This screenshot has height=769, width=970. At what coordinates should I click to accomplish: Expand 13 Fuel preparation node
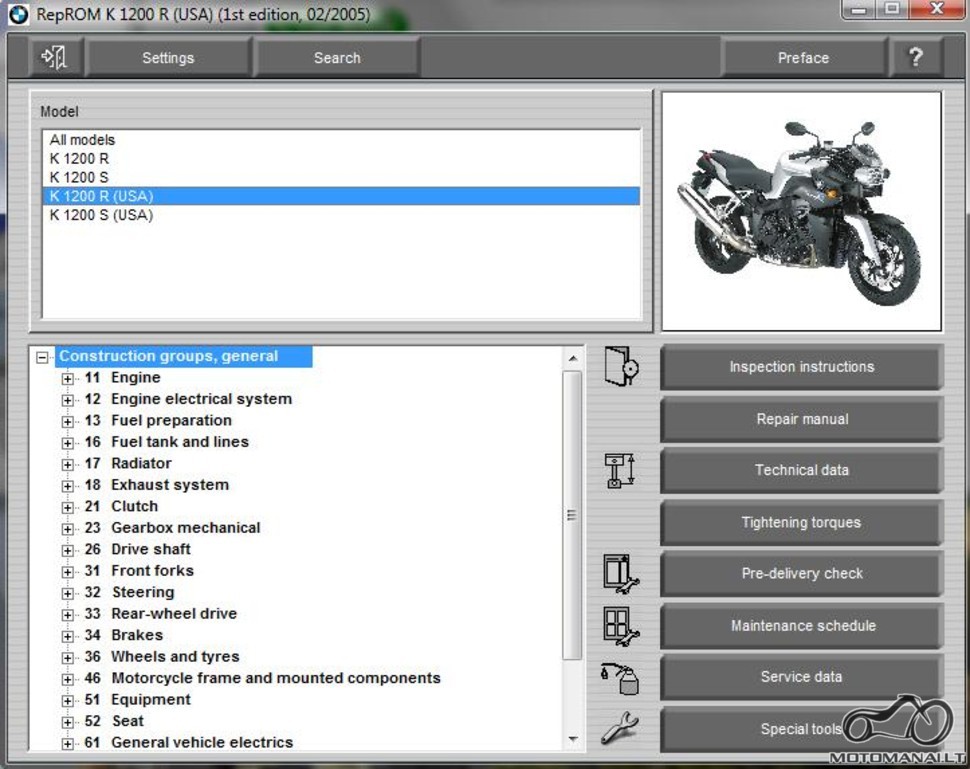[67, 421]
